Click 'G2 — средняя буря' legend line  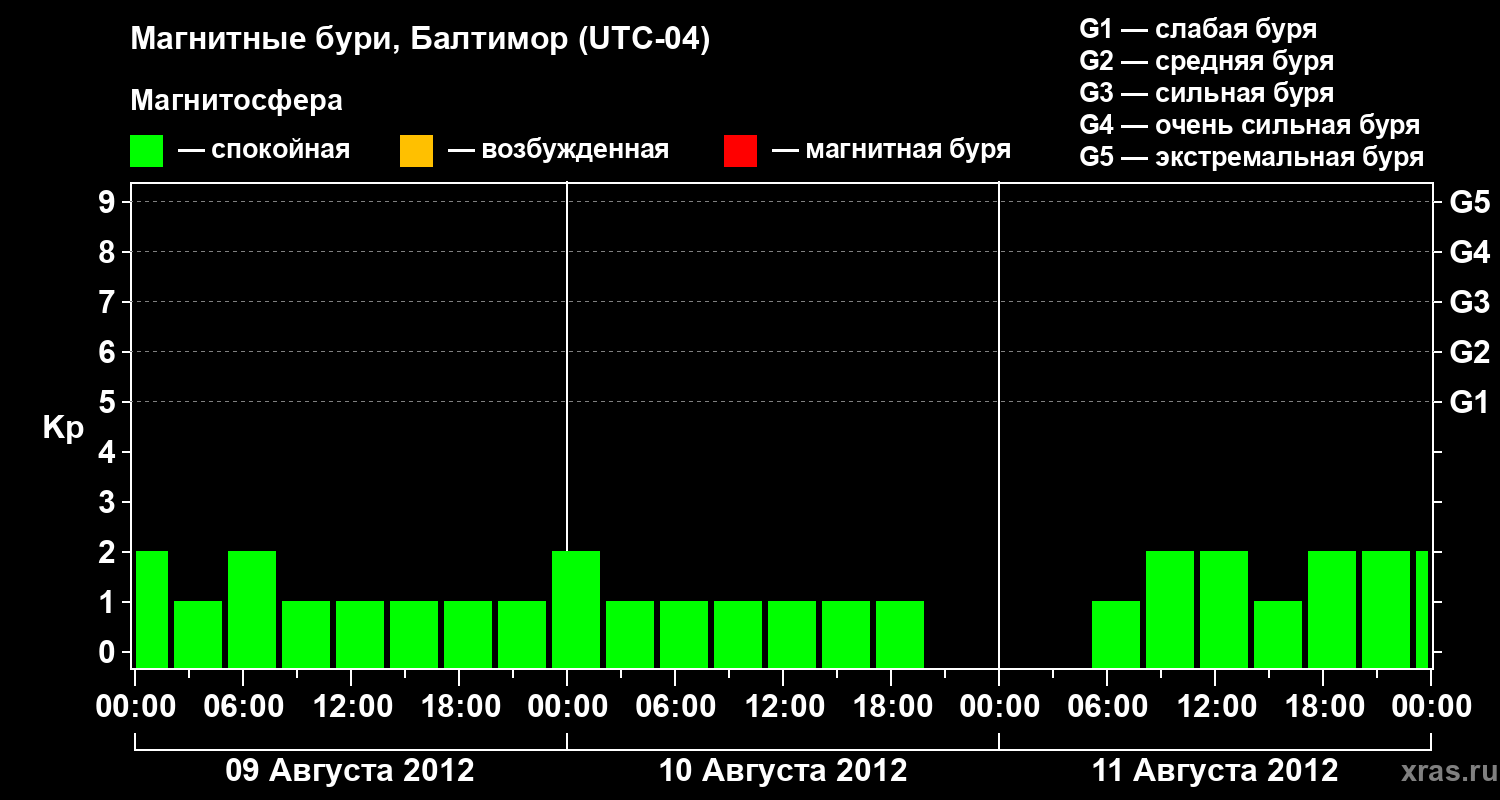tap(1207, 61)
